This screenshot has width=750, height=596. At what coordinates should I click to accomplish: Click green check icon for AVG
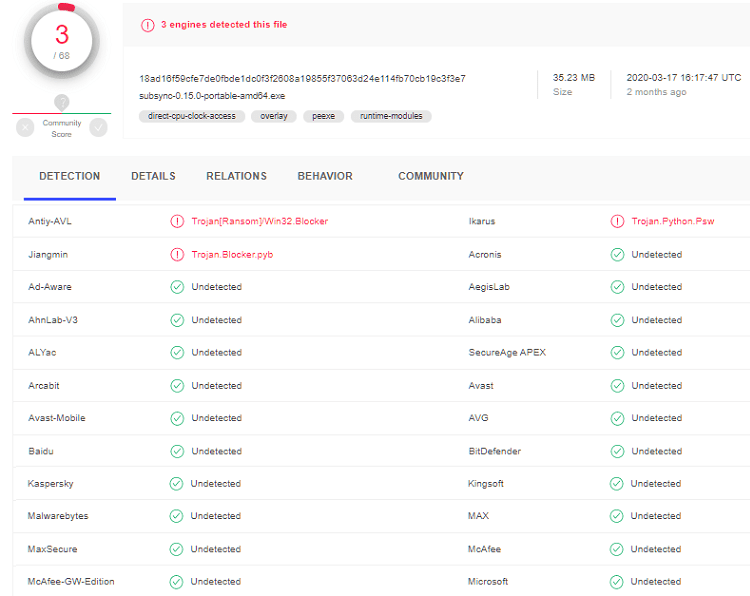coord(617,418)
